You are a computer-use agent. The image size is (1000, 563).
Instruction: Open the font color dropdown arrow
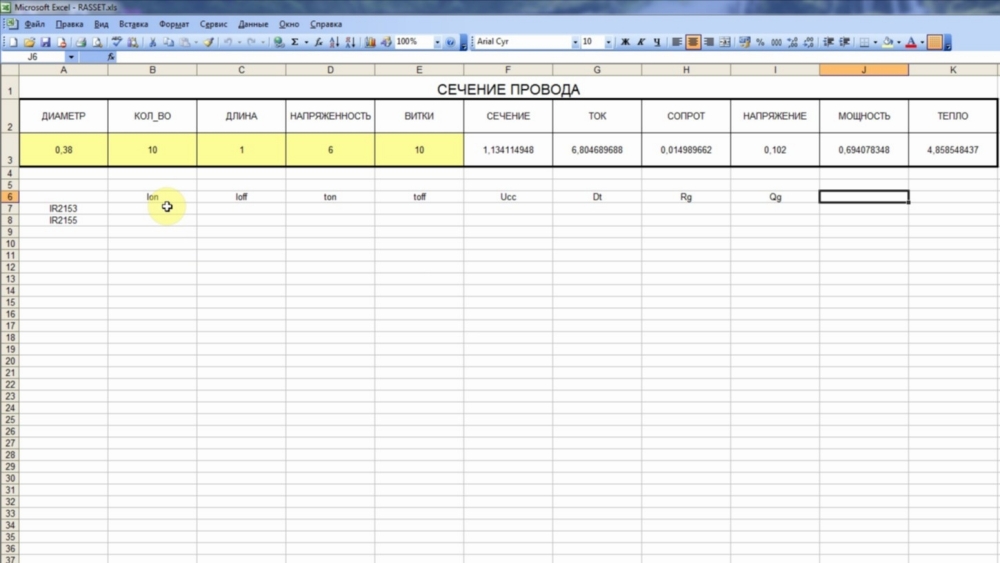922,42
